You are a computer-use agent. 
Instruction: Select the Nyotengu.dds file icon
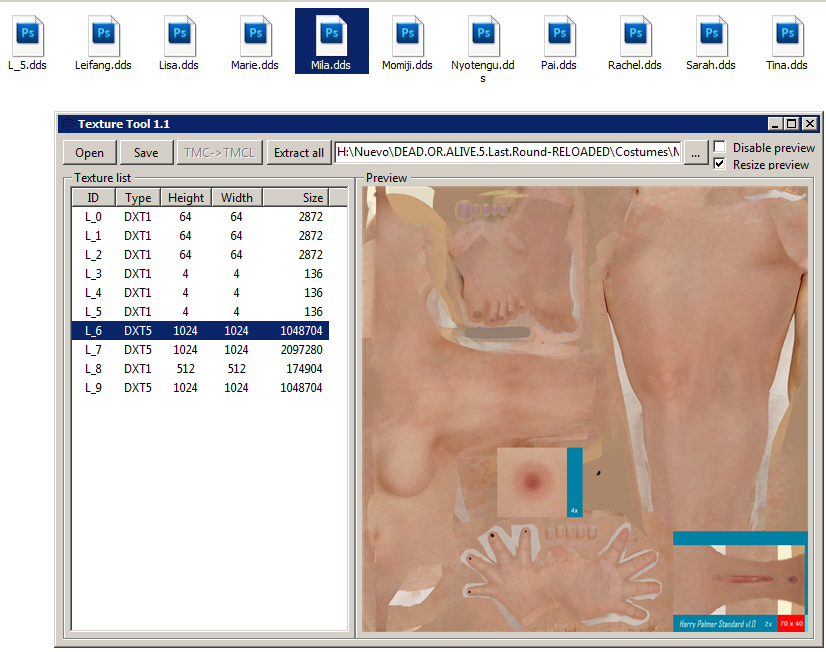(483, 36)
